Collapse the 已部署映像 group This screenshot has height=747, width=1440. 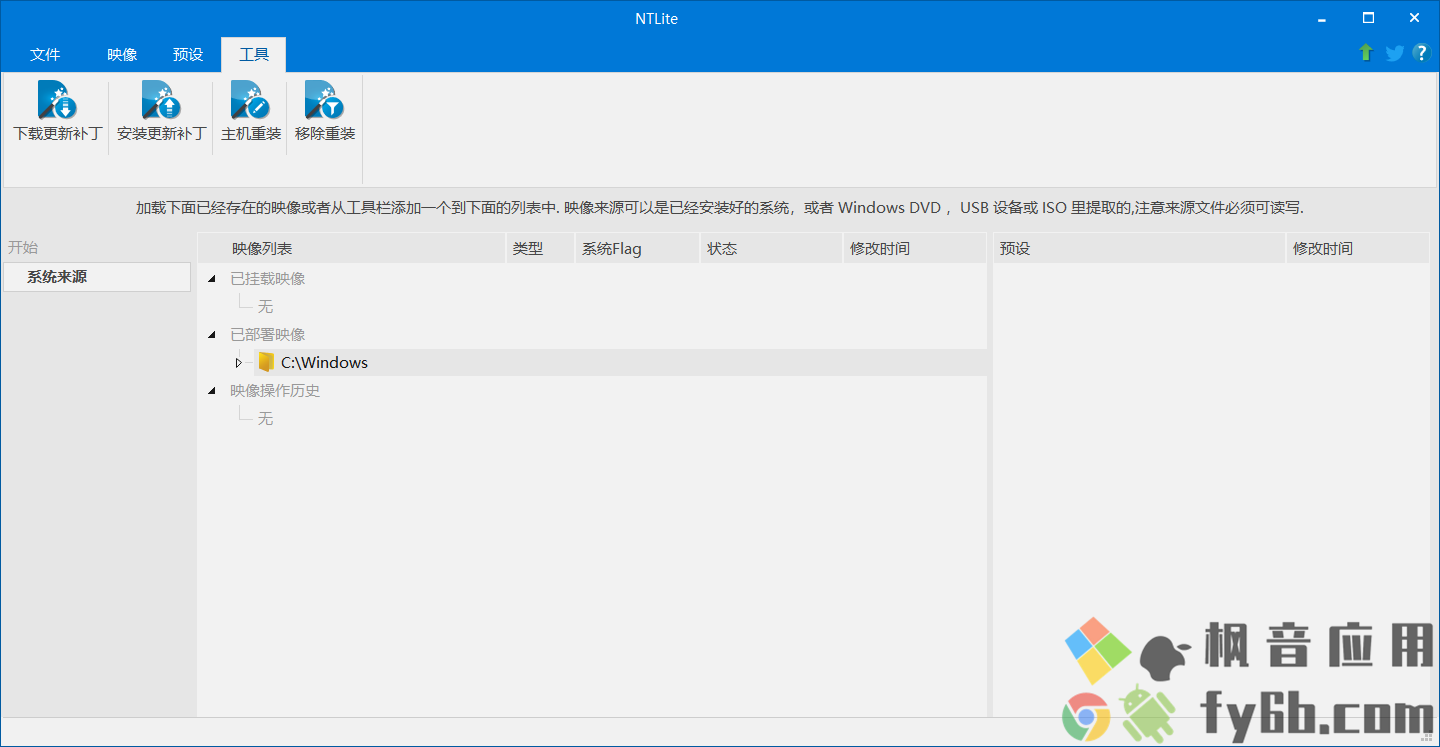(211, 335)
